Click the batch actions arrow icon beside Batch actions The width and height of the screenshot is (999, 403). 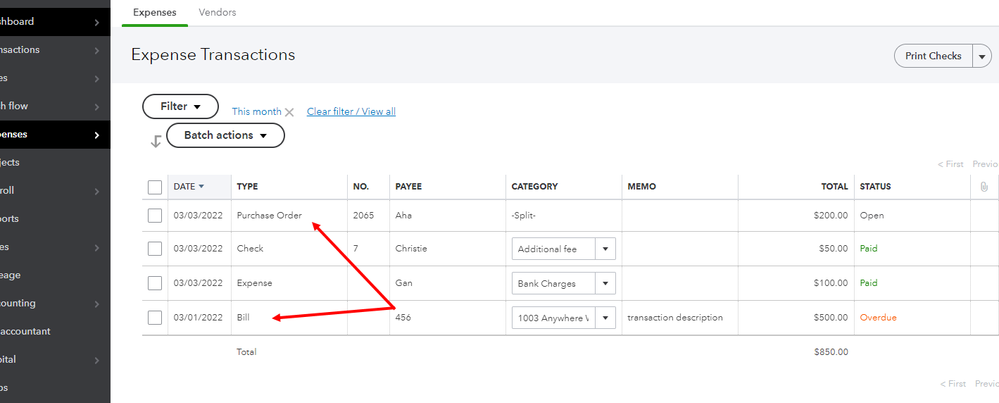[x=155, y=141]
